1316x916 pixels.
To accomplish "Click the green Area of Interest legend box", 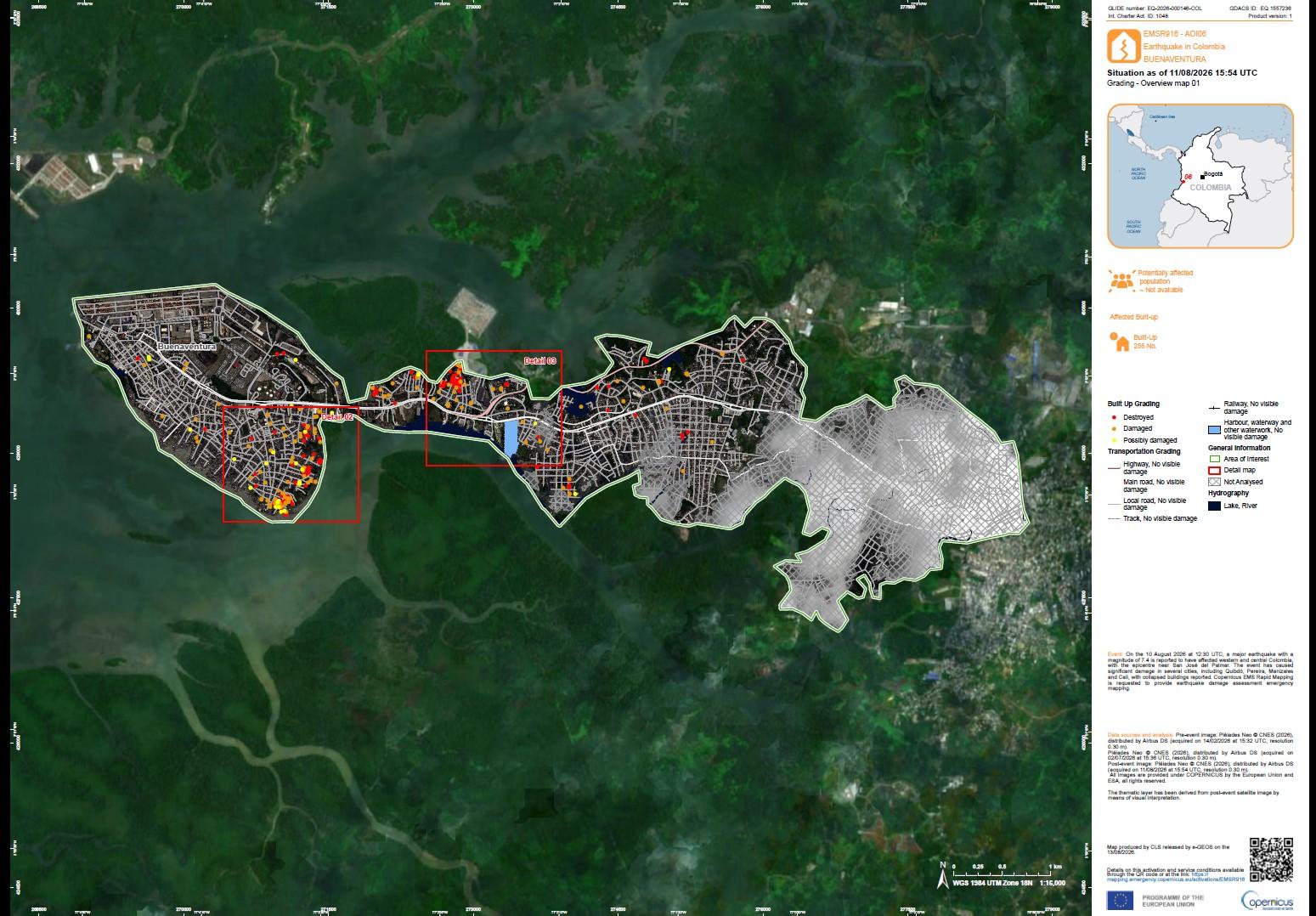I will click(1213, 459).
